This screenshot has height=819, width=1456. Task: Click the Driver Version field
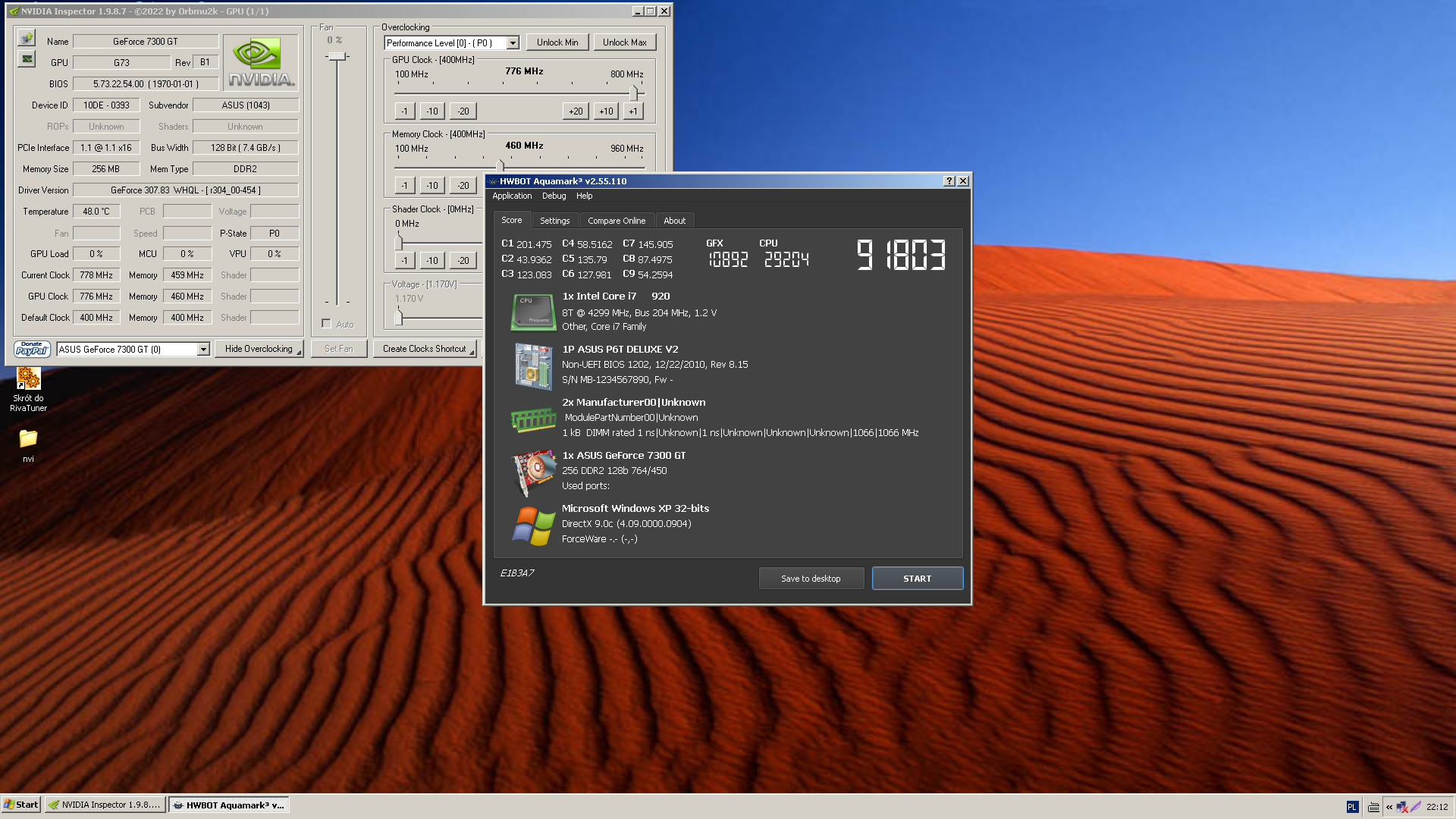point(186,190)
